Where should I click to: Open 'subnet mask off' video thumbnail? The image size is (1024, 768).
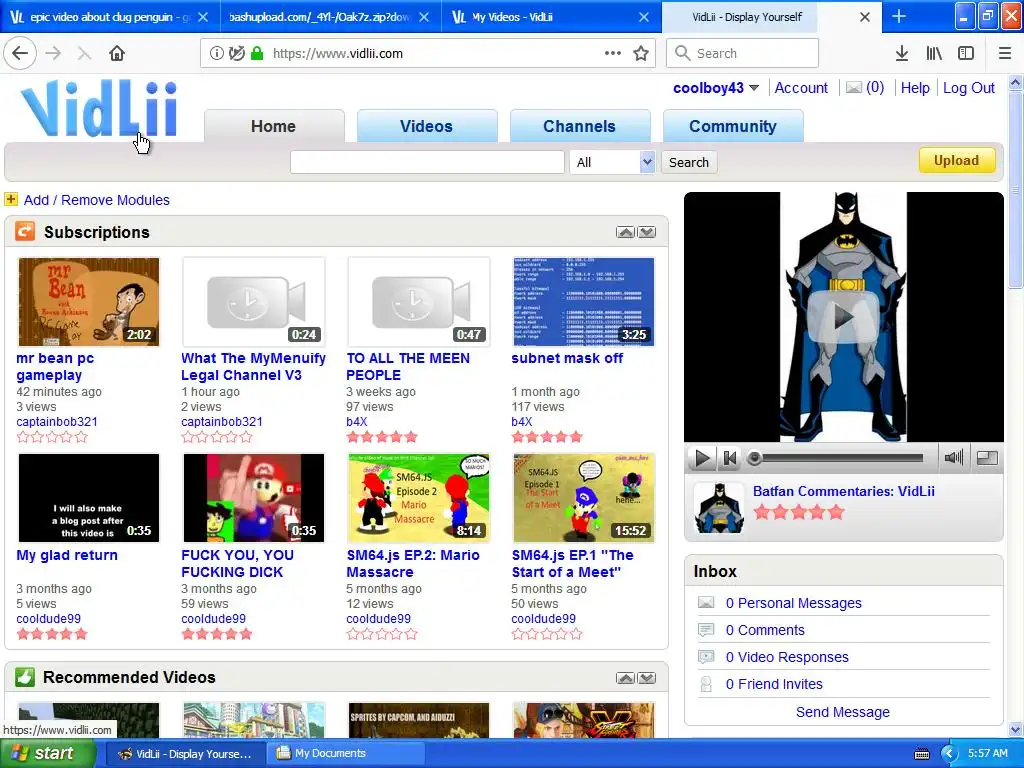pos(584,302)
